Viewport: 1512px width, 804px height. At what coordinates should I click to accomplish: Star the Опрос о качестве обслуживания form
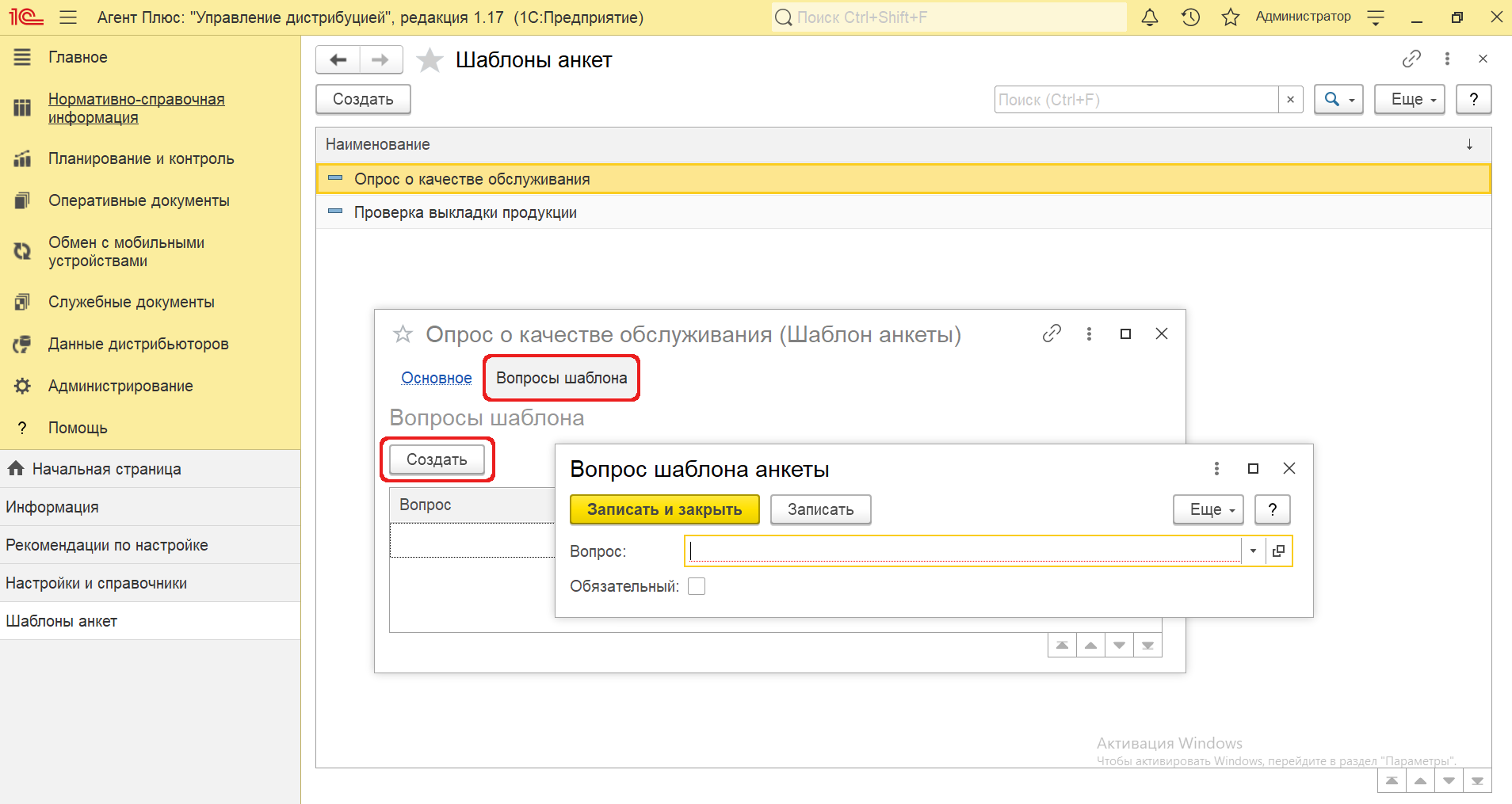[x=403, y=334]
